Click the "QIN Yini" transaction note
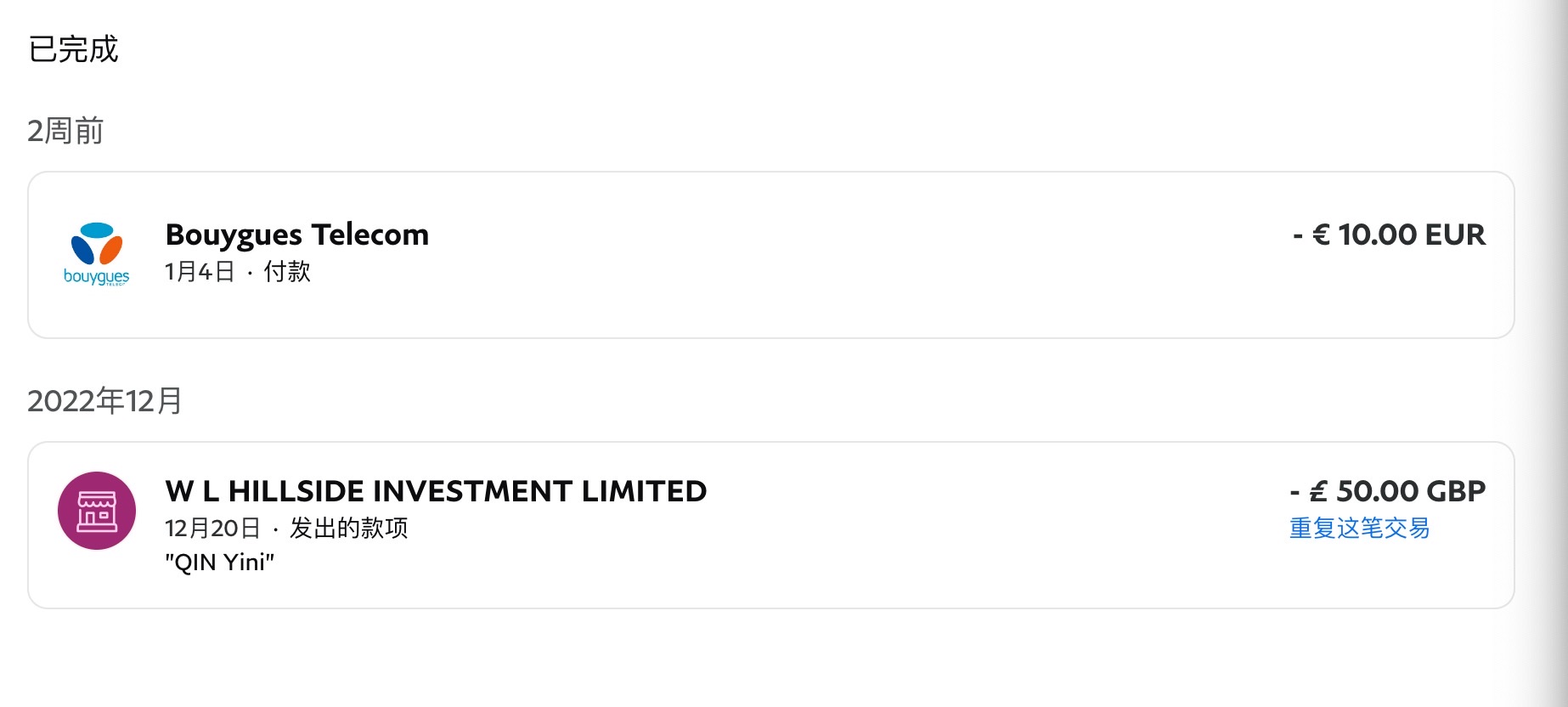The height and width of the screenshot is (707, 1568). click(x=220, y=563)
